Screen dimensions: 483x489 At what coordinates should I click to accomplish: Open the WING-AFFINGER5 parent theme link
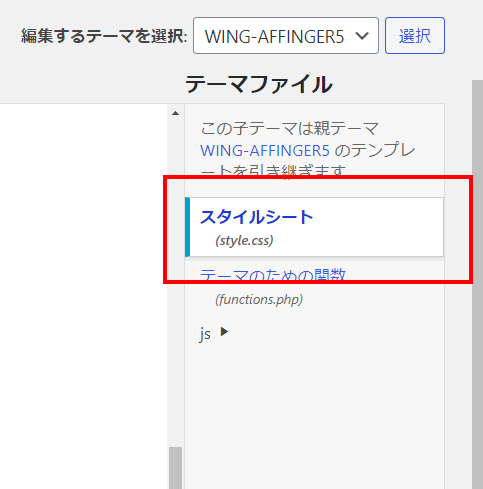(265, 151)
